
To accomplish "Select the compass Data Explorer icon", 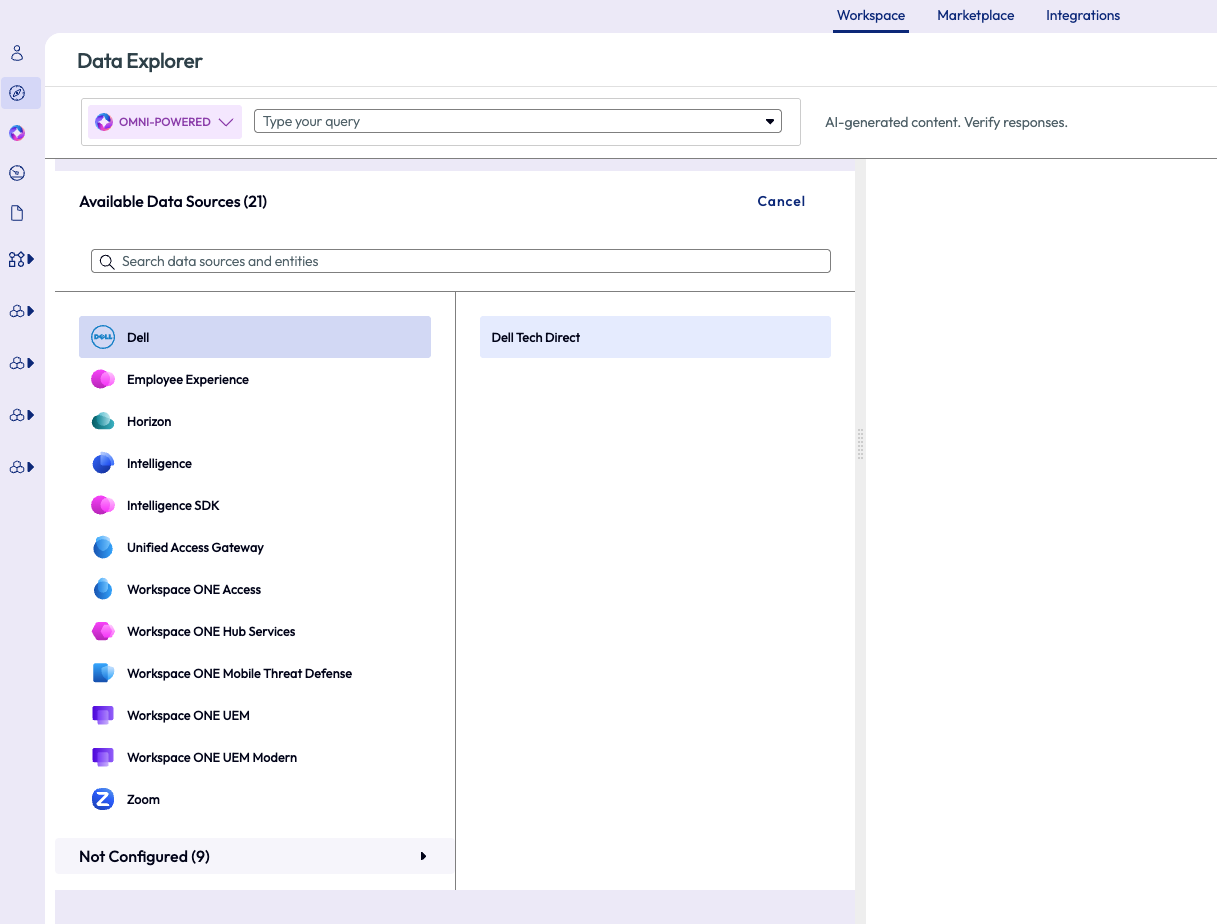I will [17, 92].
